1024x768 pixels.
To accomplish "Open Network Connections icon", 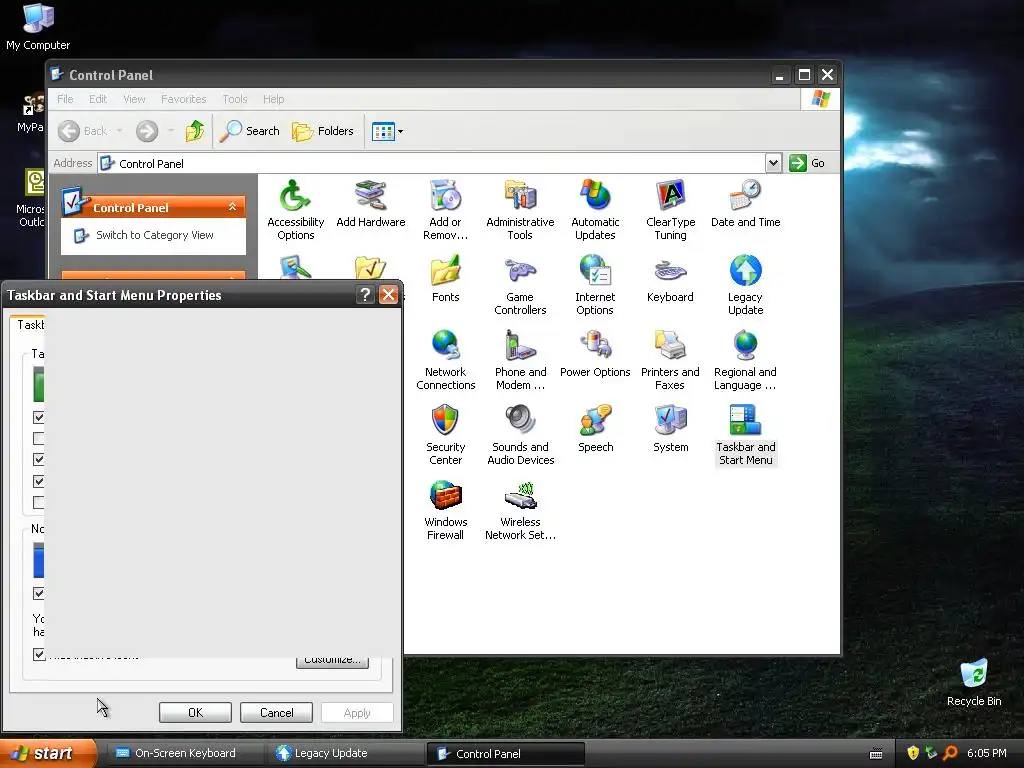I will pos(445,360).
